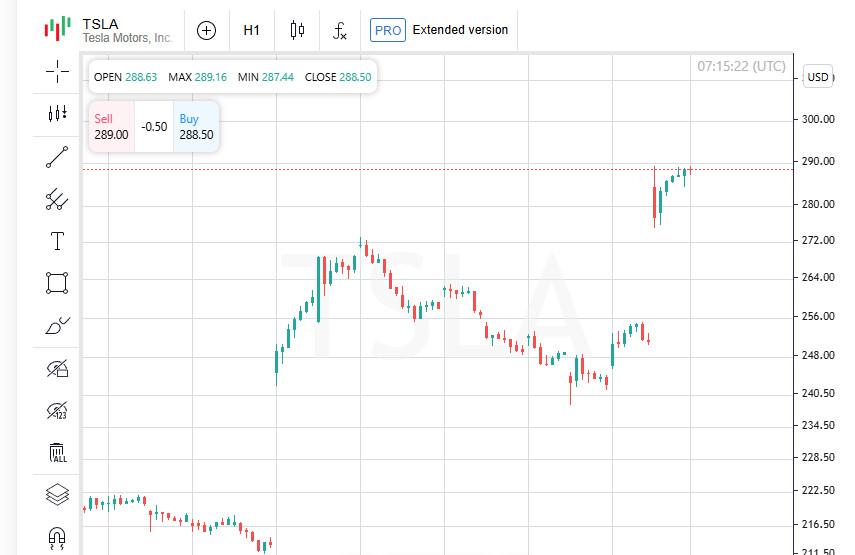855x555 pixels.
Task: Open the bars and chart style tool
Action: tap(57, 113)
